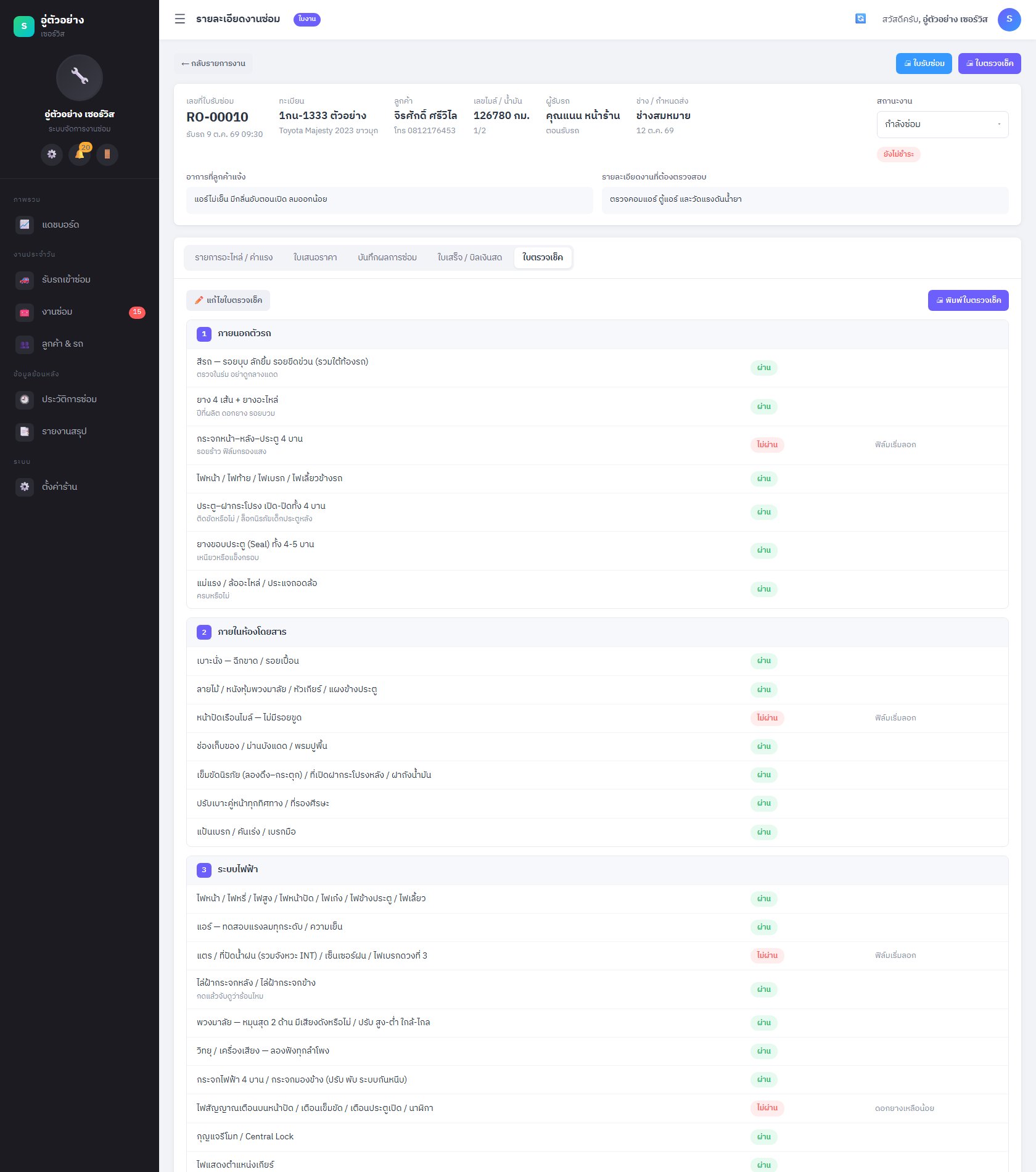Open แดชบอร์ด in the sidebar
Screen dimensions: 1036x1172
tap(80, 225)
